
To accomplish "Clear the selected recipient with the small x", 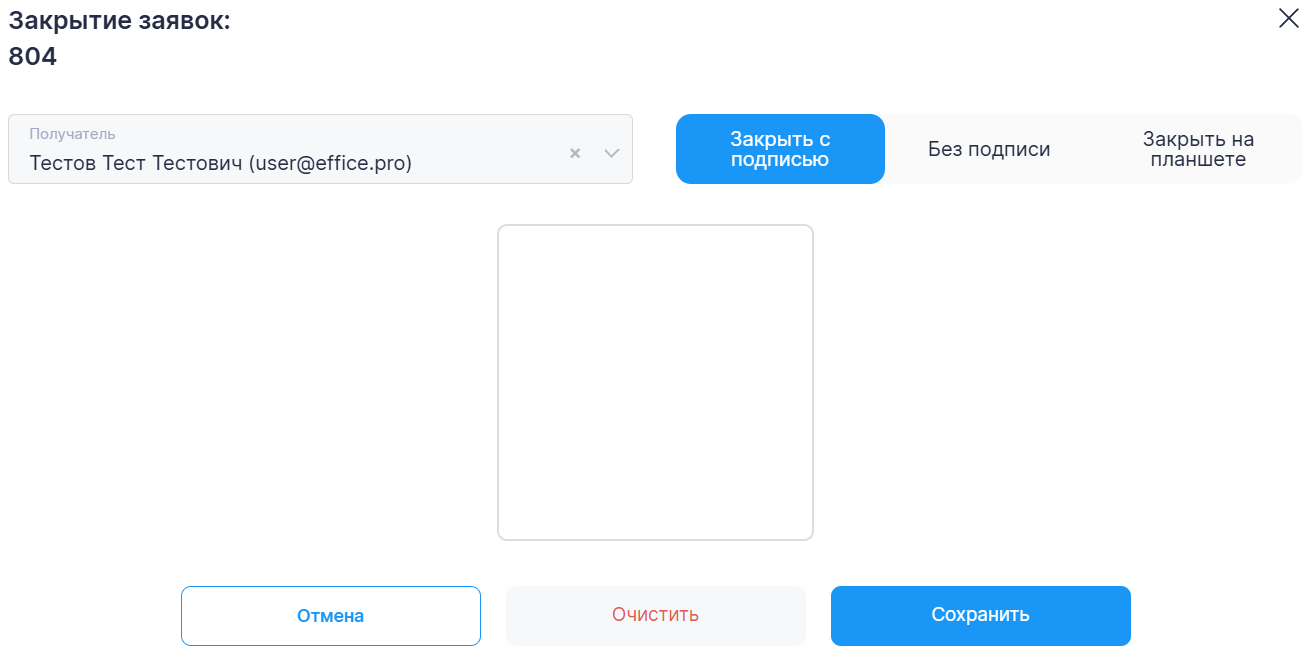I will click(x=575, y=153).
